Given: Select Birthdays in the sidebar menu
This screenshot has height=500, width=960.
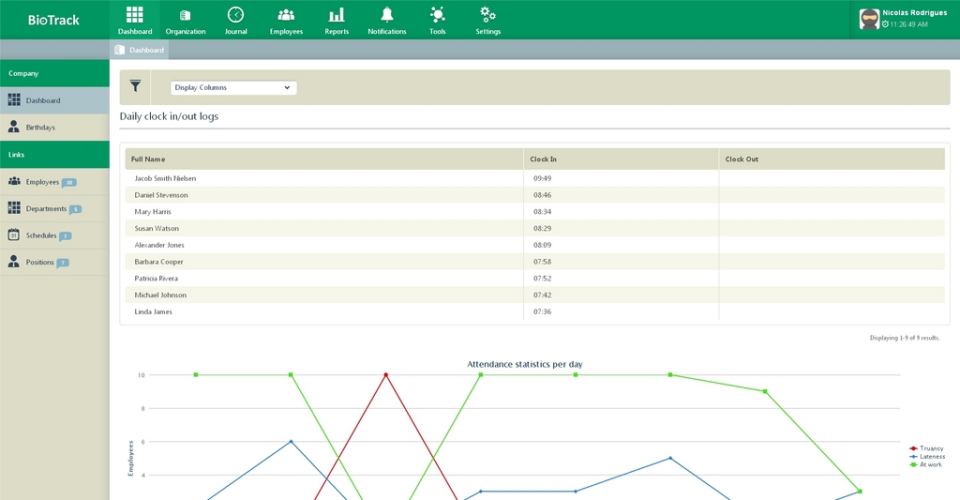Looking at the screenshot, I should point(54,127).
